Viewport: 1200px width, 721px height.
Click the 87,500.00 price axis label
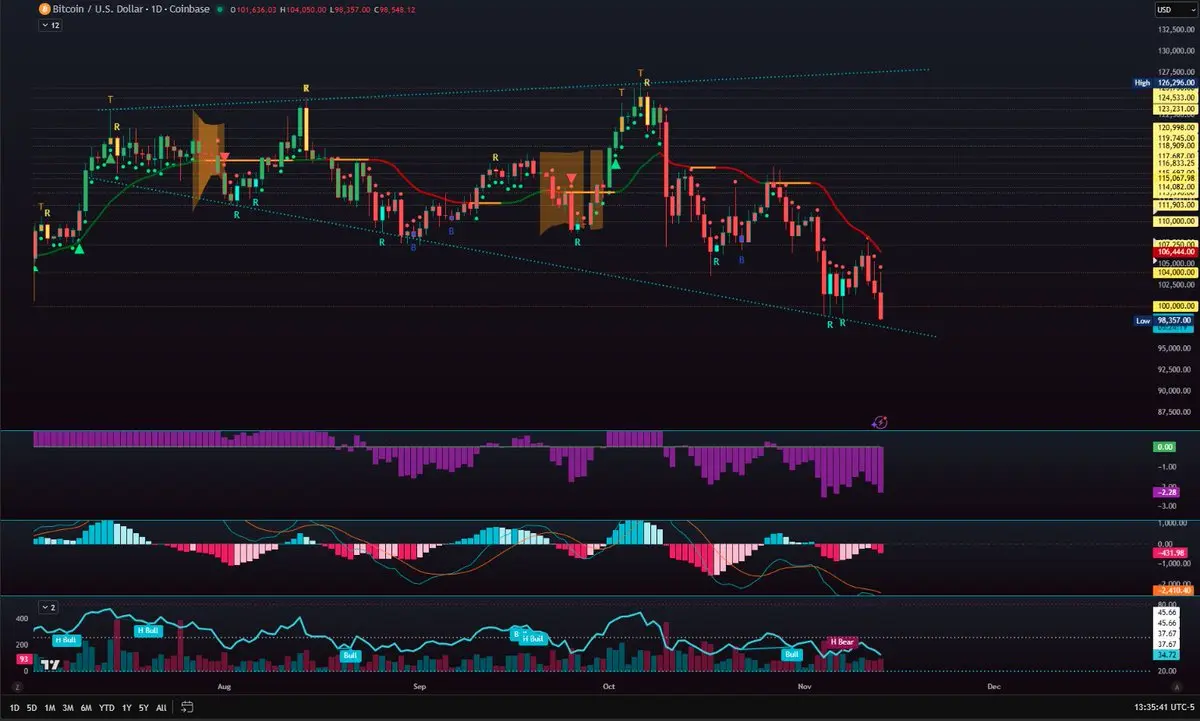point(1176,412)
